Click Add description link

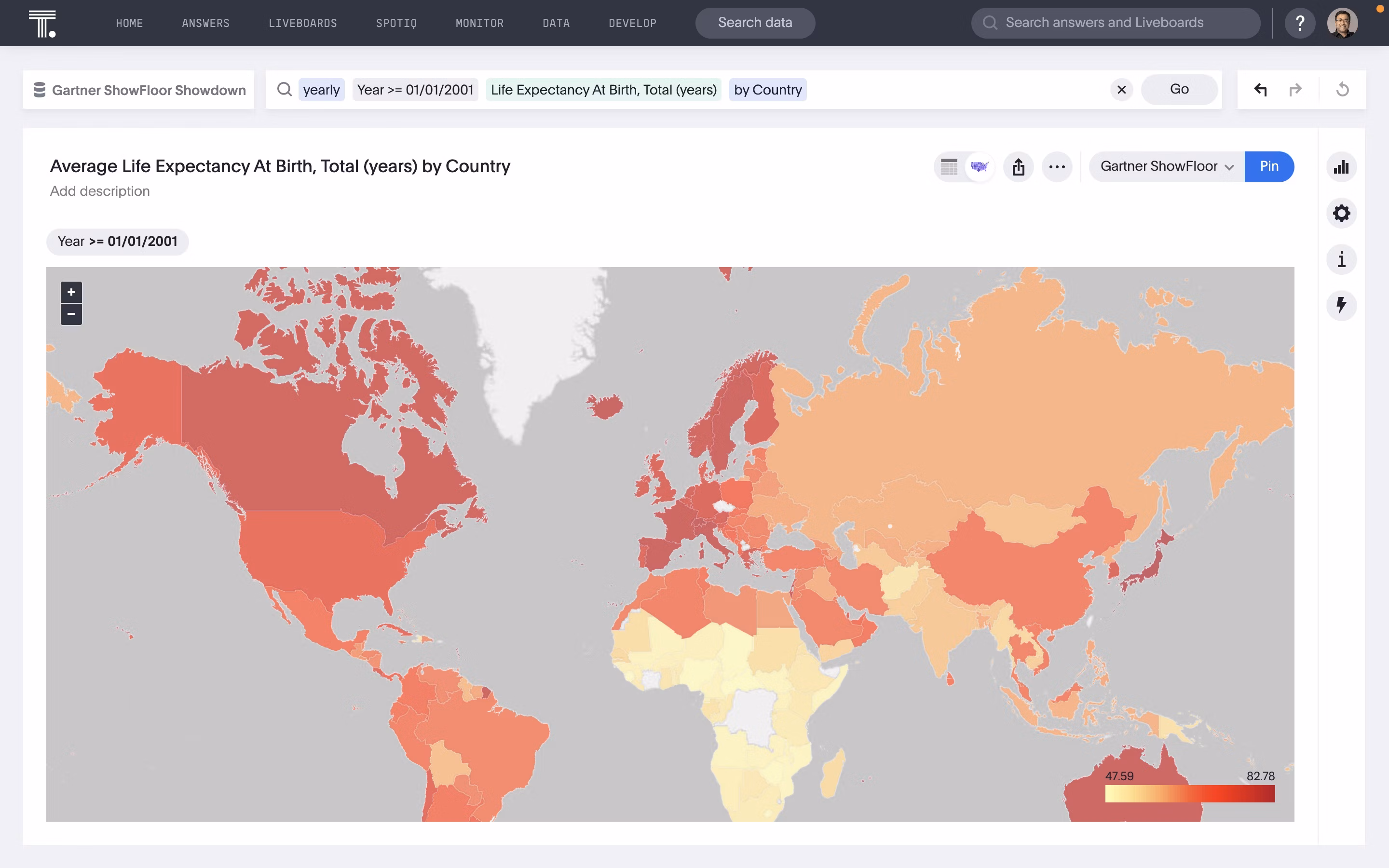(100, 191)
